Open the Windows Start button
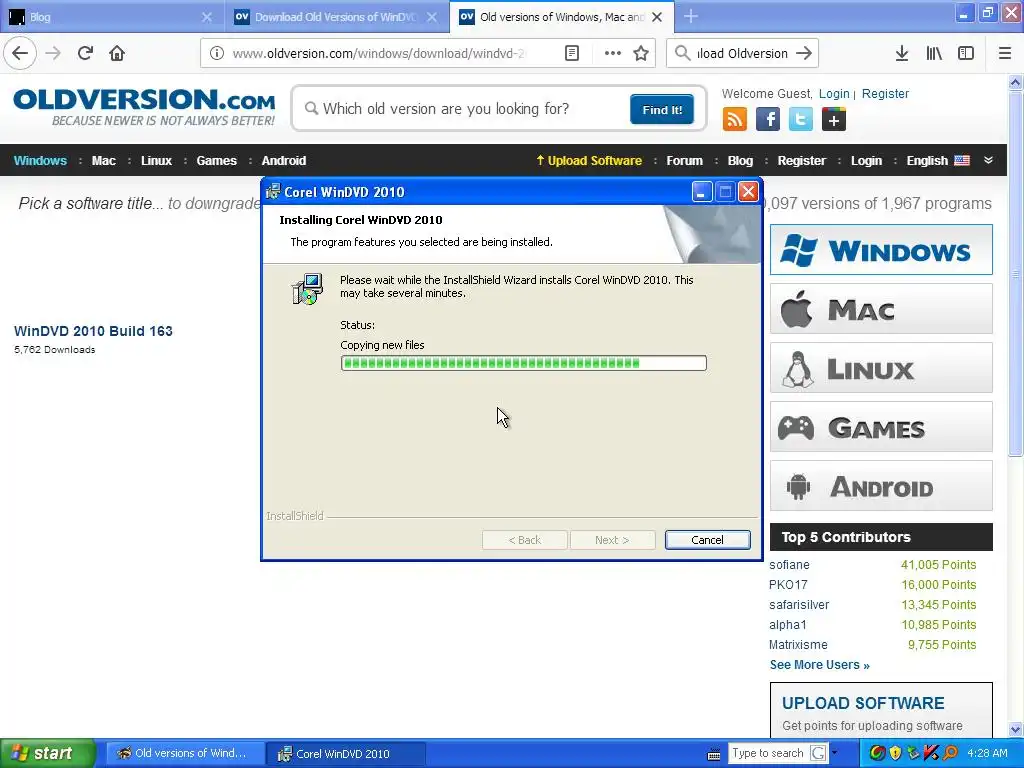 click(48, 753)
